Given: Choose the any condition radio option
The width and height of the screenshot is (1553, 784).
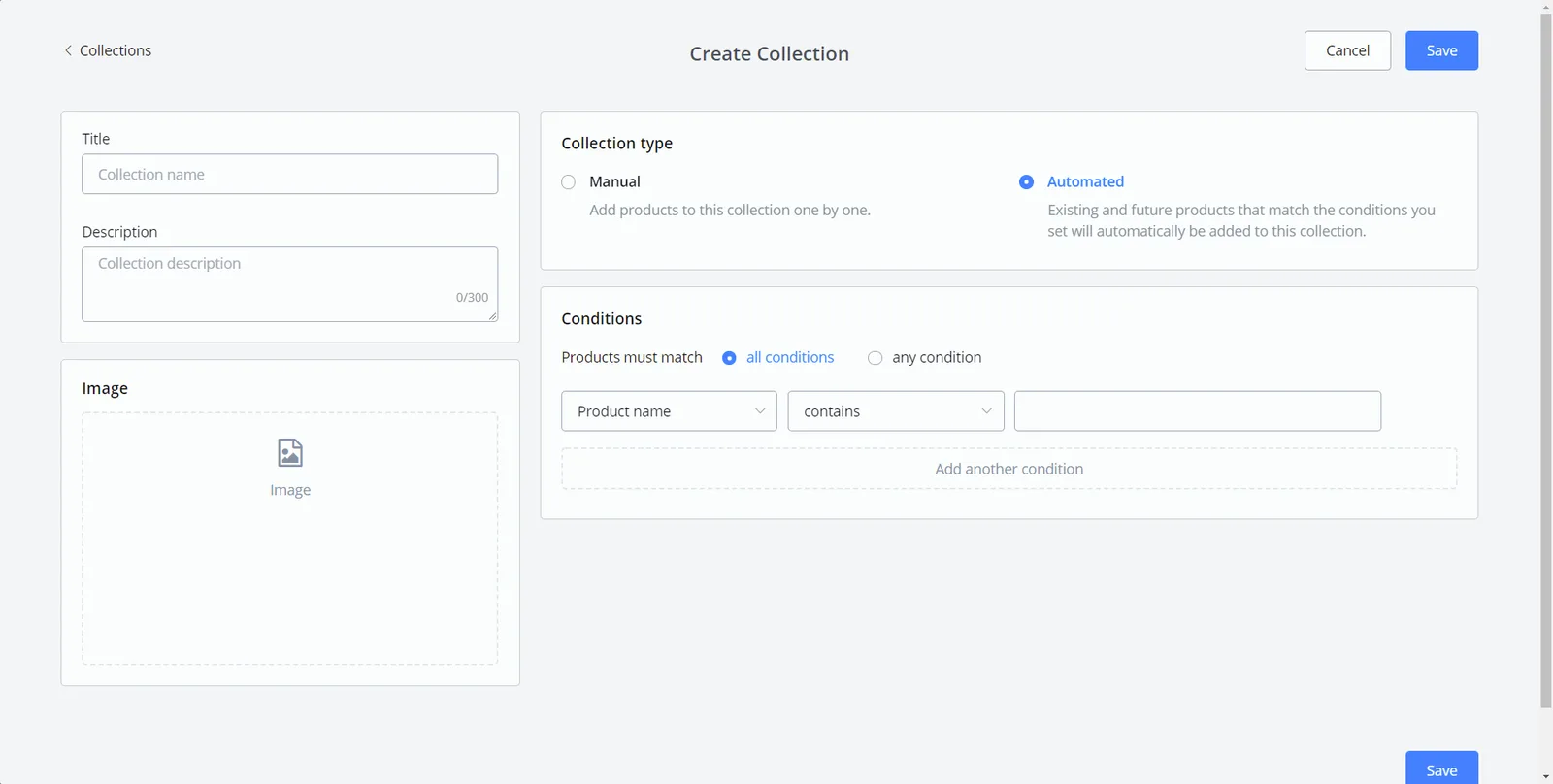Looking at the screenshot, I should pos(875,358).
